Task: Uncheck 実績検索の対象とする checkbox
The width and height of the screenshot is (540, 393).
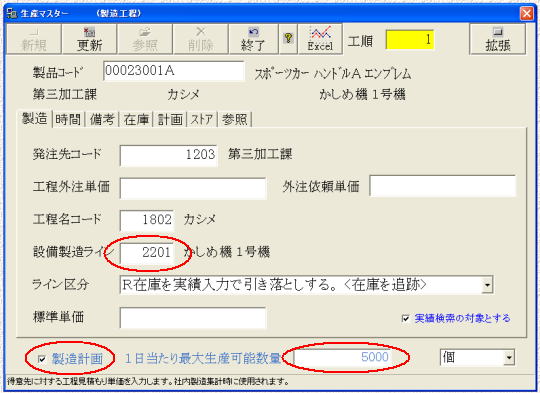Action: (x=406, y=318)
